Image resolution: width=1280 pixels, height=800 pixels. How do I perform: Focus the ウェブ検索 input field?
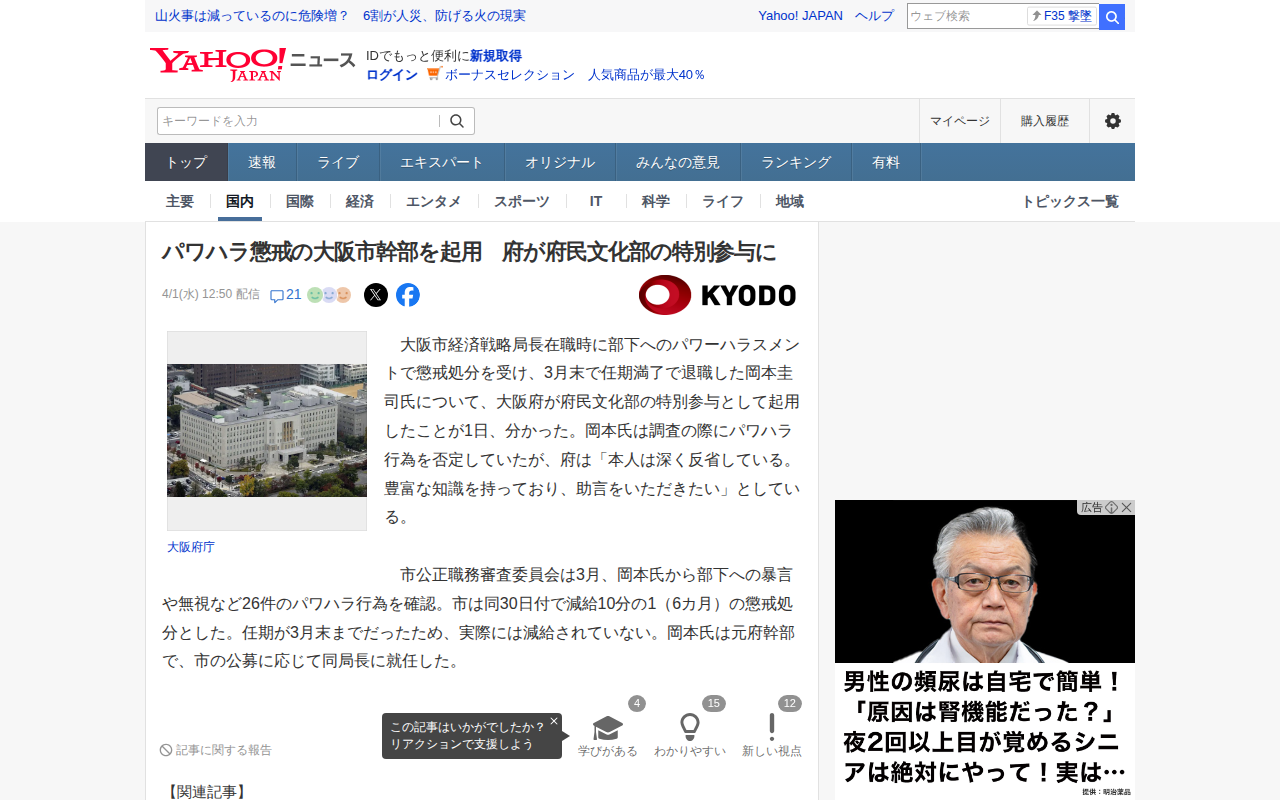coord(967,16)
